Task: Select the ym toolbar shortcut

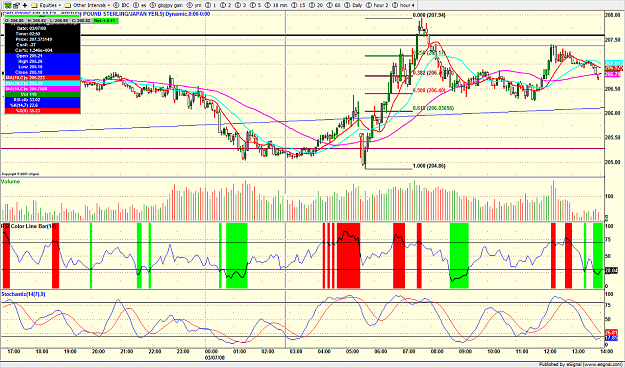Action: pyautogui.click(x=194, y=5)
